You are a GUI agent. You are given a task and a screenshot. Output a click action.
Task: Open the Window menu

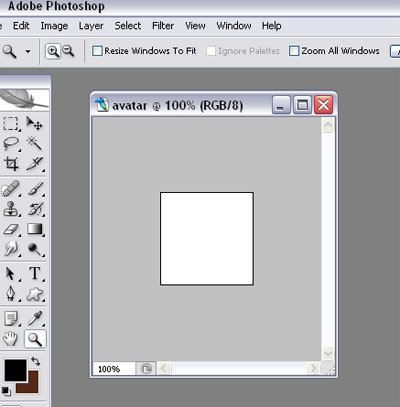[234, 26]
